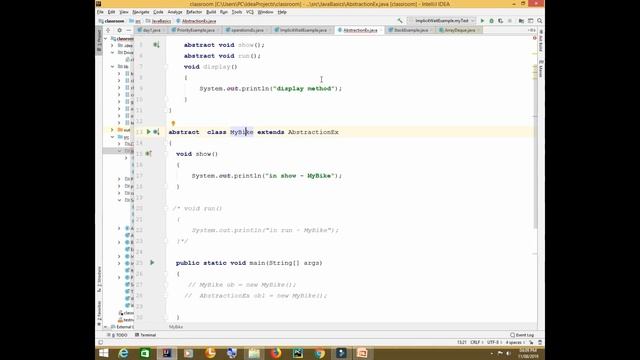This screenshot has height=360, width=640.
Task: Run the selected configuration with green play button
Action: (482, 21)
